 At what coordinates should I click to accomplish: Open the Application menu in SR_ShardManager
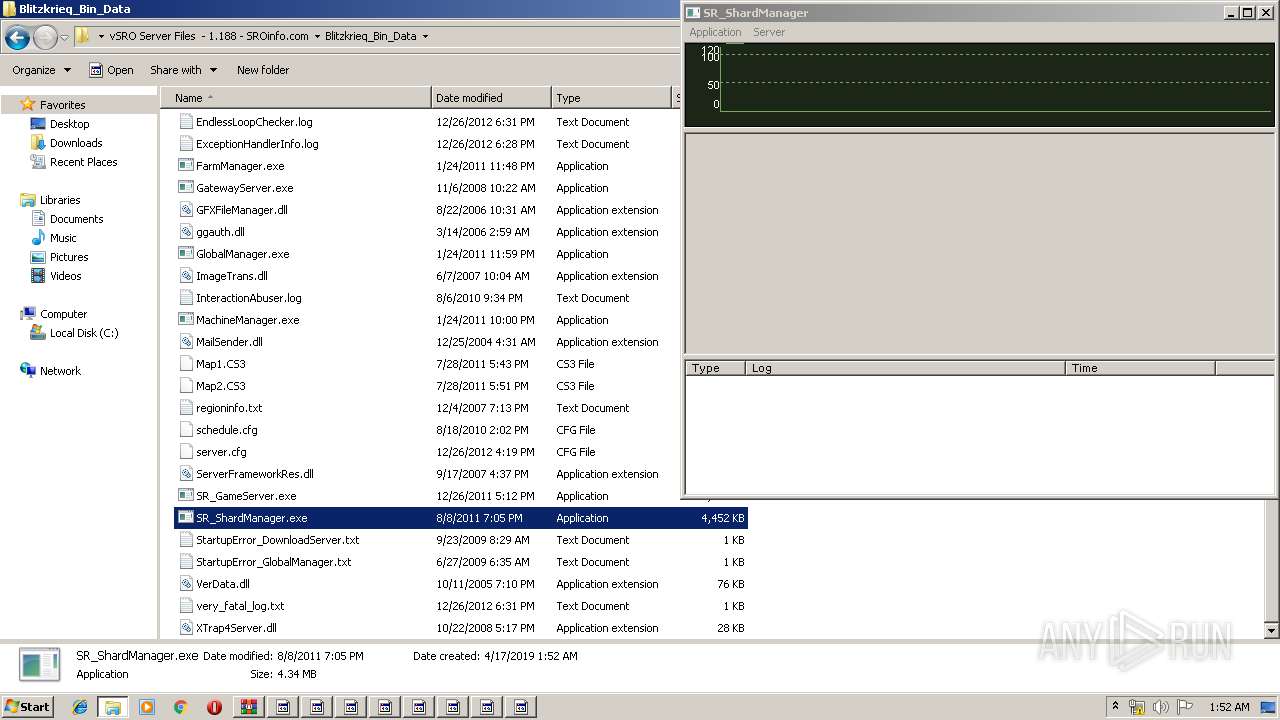click(715, 32)
